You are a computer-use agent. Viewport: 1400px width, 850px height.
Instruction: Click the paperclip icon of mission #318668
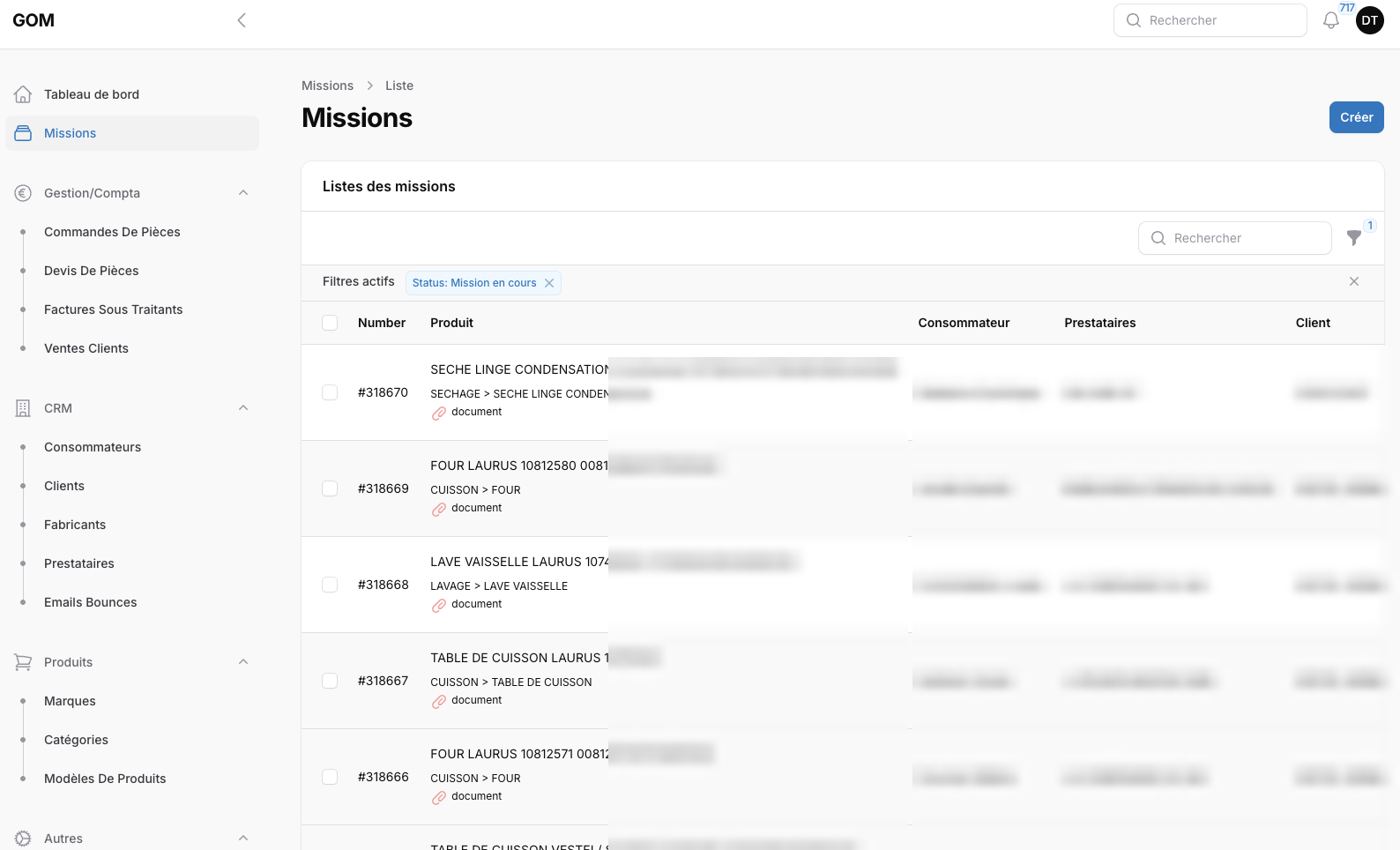point(438,605)
